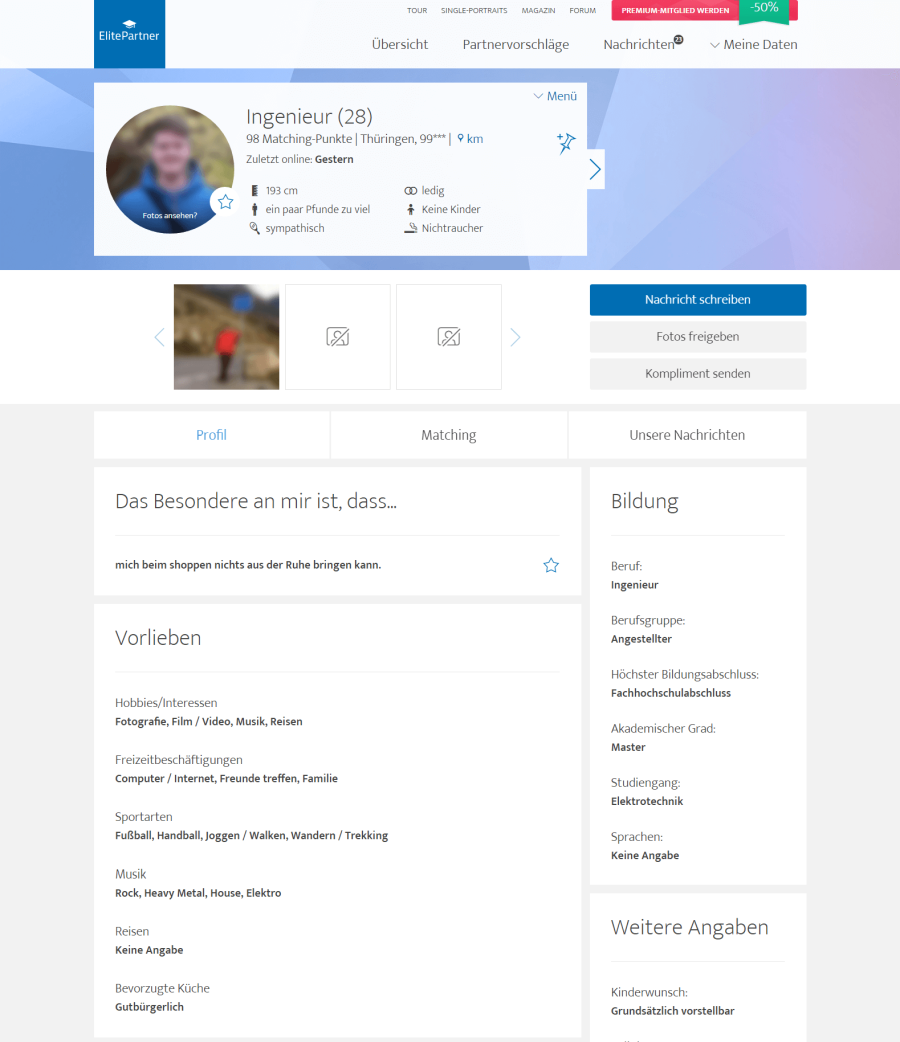900x1042 pixels.
Task: Switch to the Profil tab
Action: 211,435
